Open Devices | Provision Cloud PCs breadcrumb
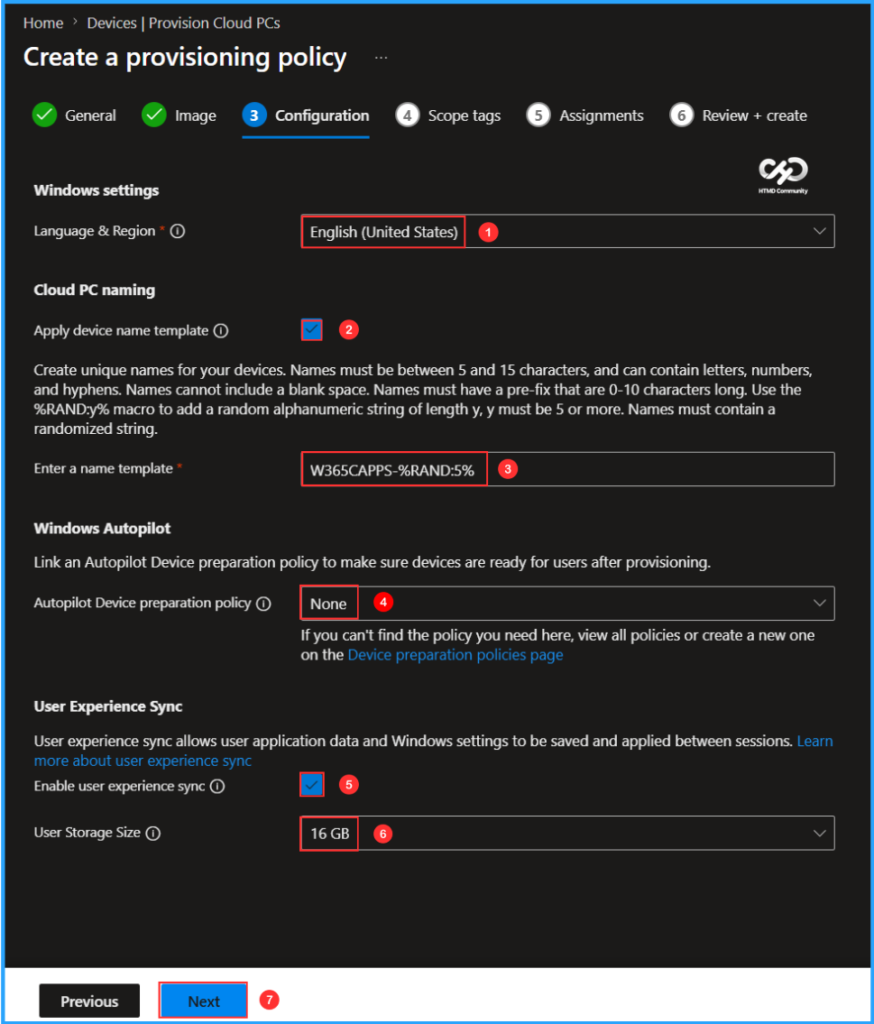The height and width of the screenshot is (1024, 874). [x=184, y=23]
